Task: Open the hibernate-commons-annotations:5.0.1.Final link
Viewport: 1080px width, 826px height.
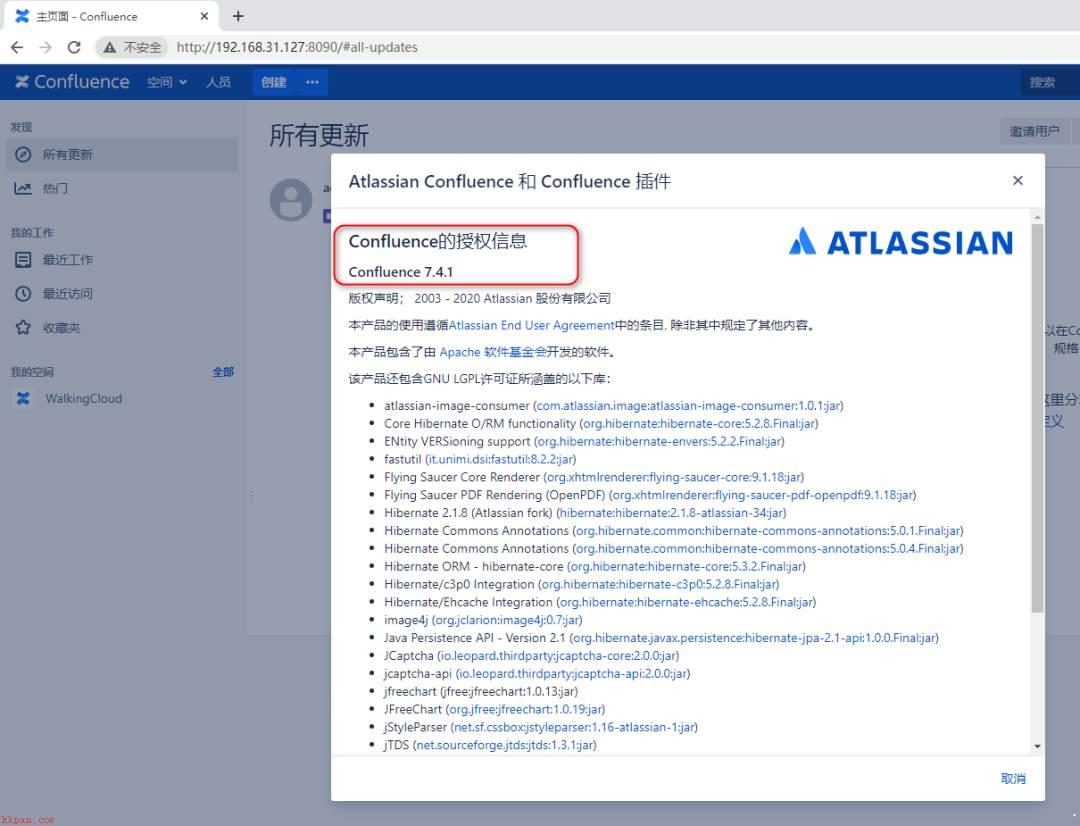Action: coord(768,531)
